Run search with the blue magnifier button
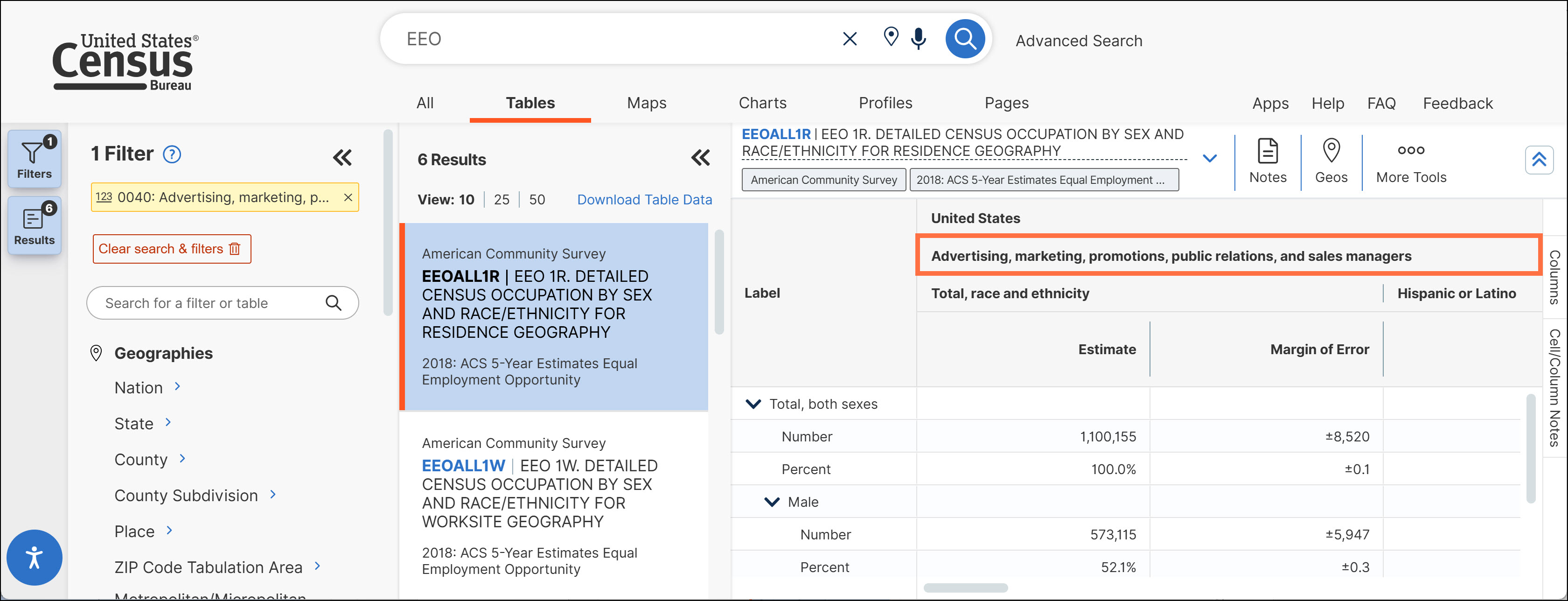The width and height of the screenshot is (1568, 601). pyautogui.click(x=965, y=39)
